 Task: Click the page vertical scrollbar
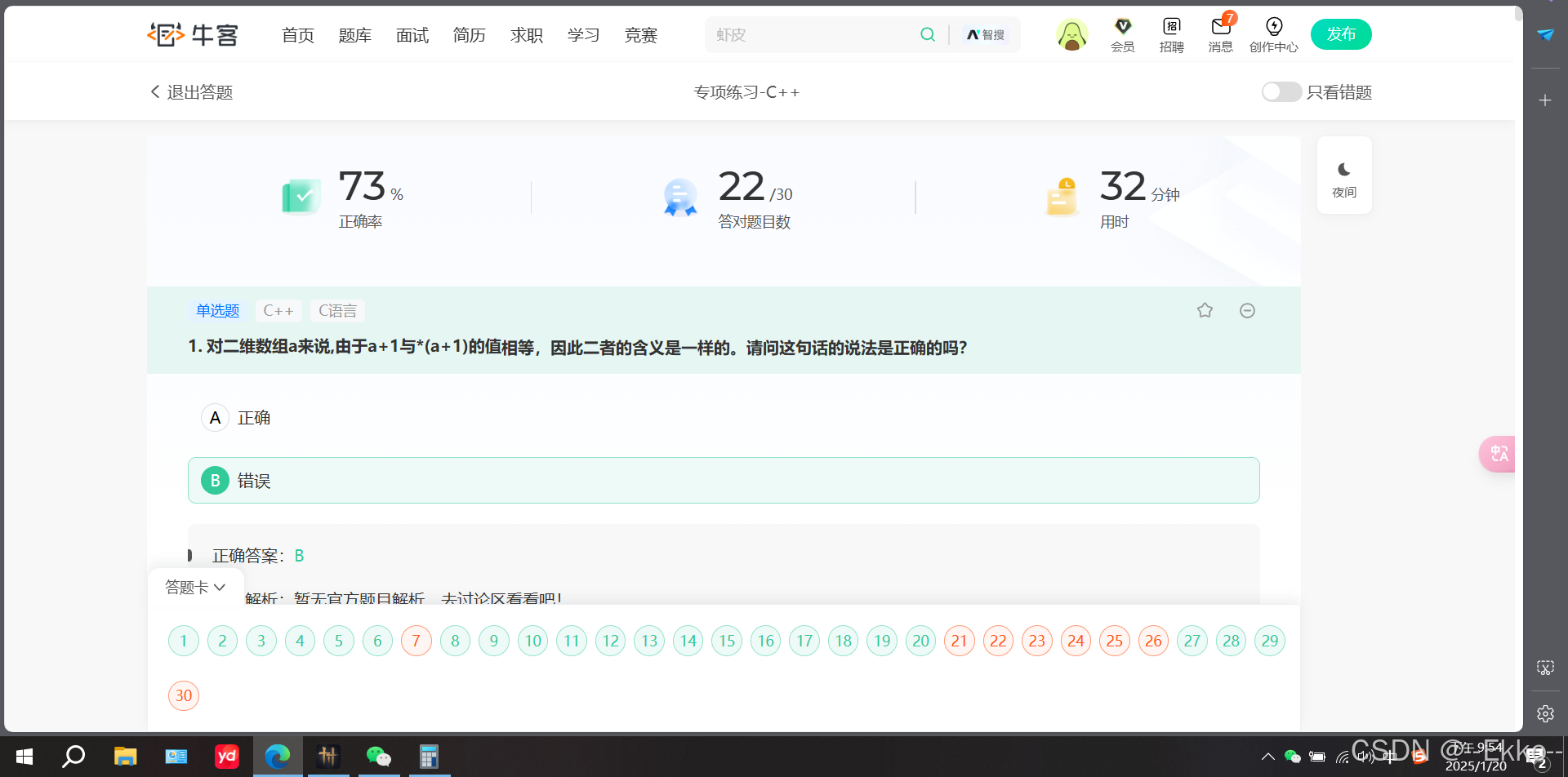[x=1518, y=14]
